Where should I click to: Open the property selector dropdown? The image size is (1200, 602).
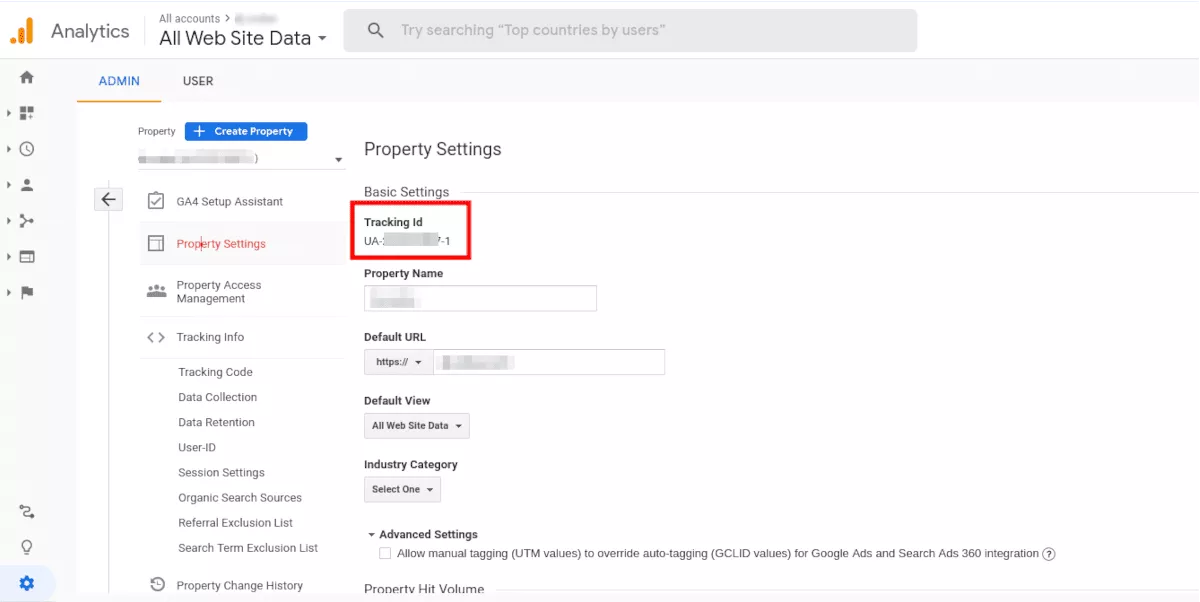point(241,159)
